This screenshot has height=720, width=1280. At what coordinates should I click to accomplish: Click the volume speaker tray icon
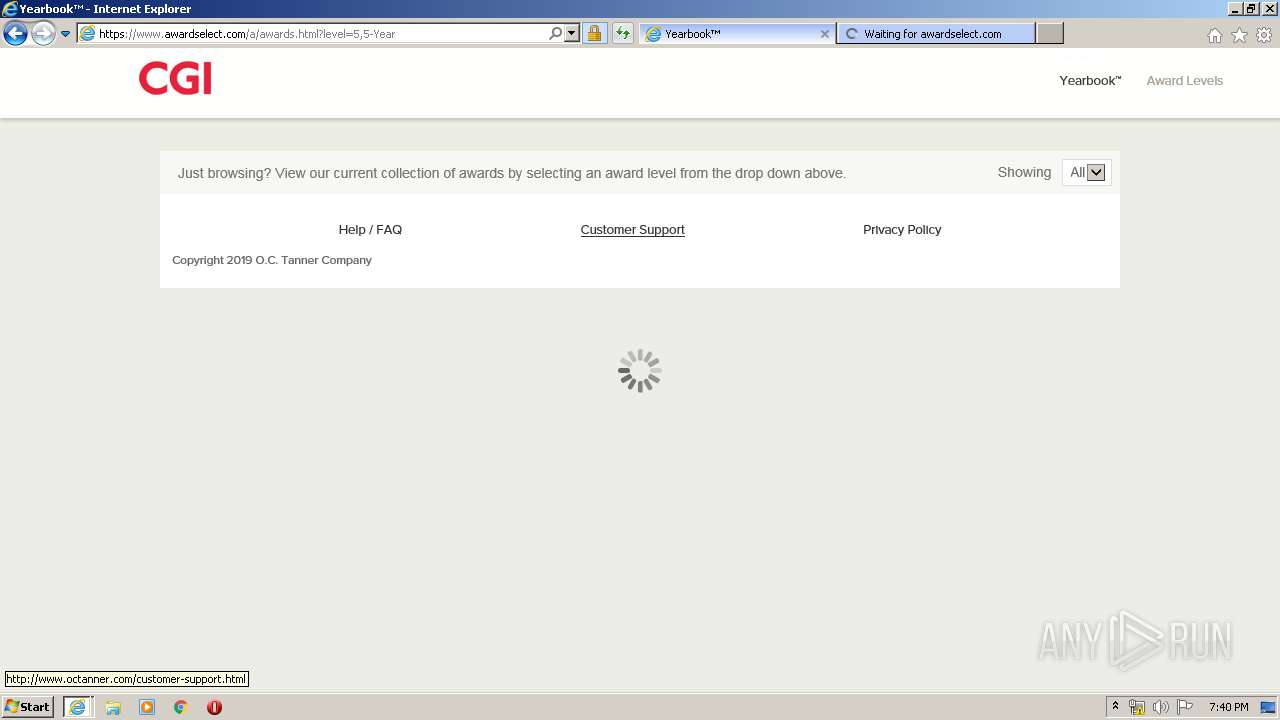[x=1161, y=707]
